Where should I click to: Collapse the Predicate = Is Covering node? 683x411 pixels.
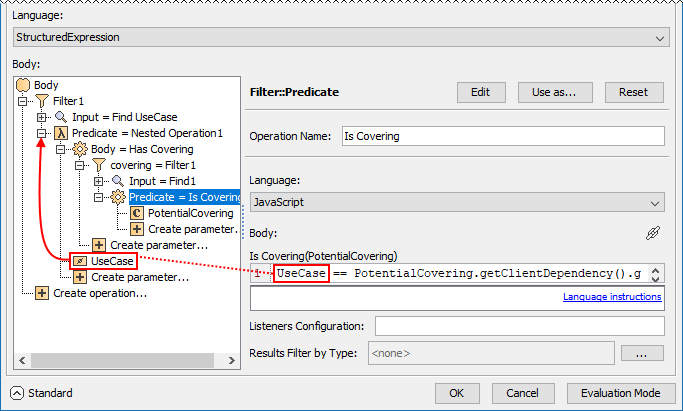click(x=99, y=197)
